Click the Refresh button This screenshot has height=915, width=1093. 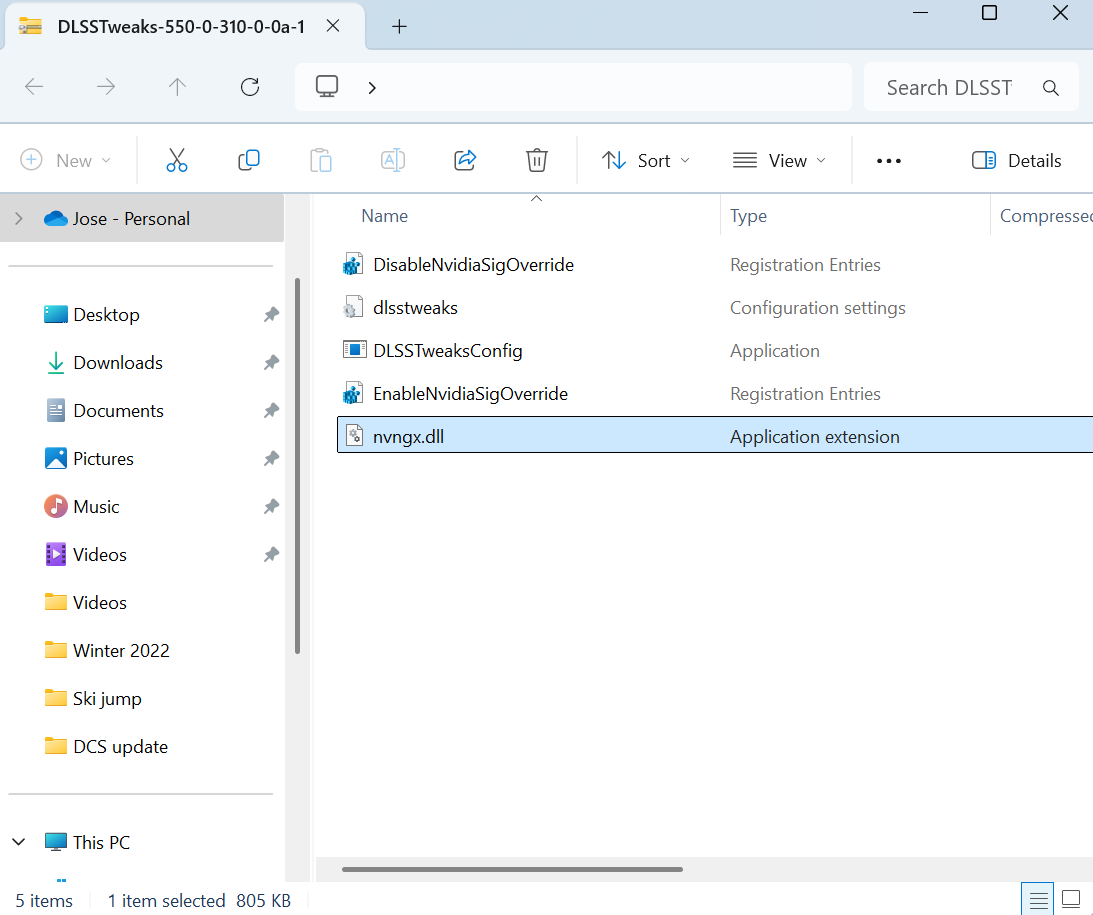250,87
